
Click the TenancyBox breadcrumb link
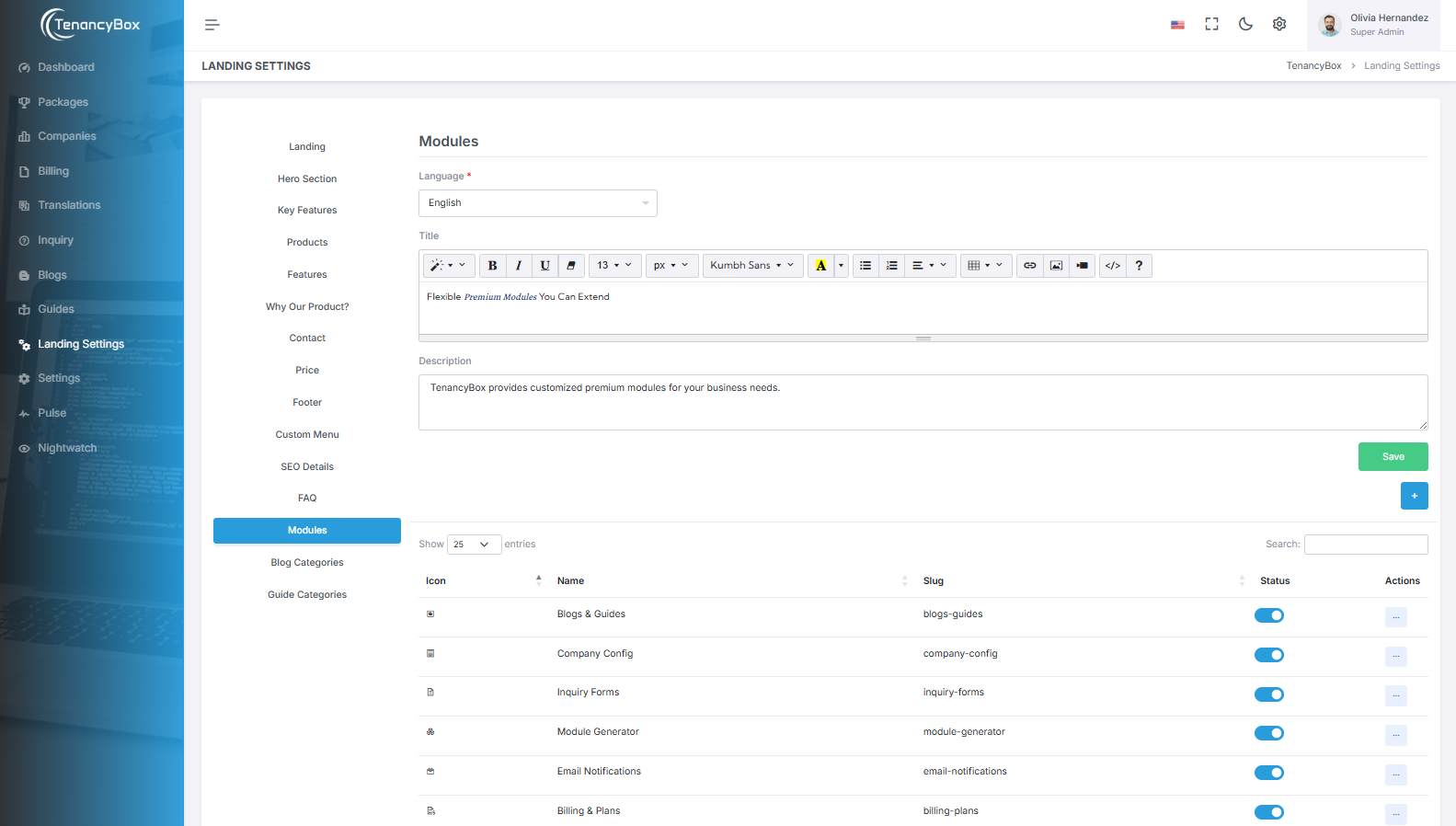[1313, 66]
